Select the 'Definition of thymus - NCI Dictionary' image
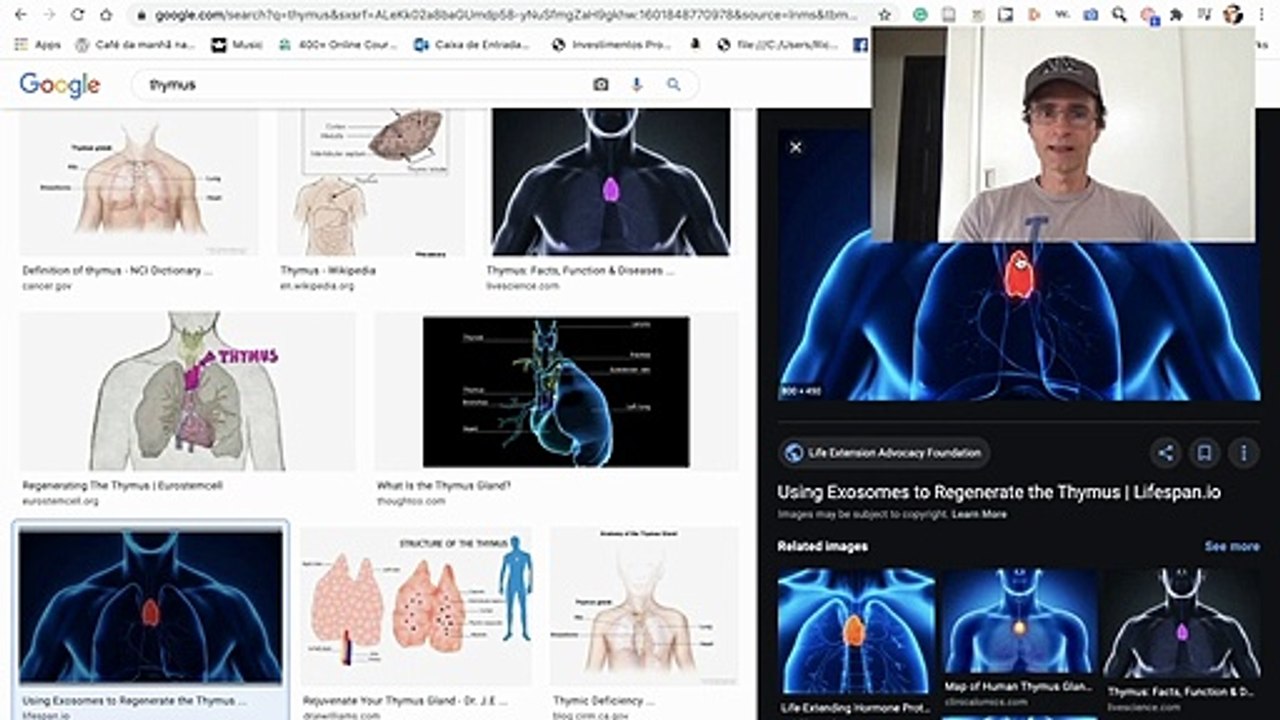 pyautogui.click(x=138, y=181)
